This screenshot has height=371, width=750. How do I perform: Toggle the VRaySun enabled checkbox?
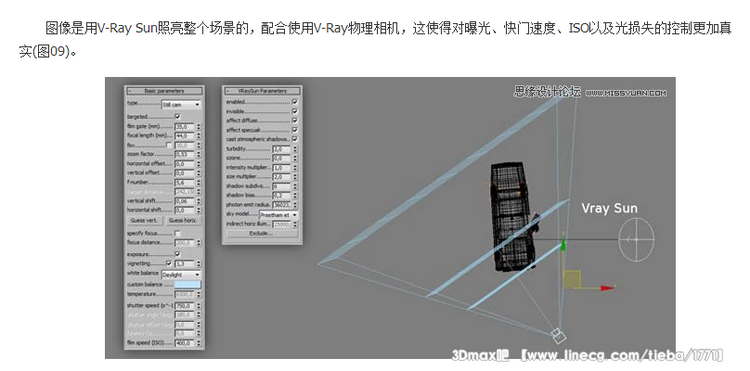click(x=295, y=102)
